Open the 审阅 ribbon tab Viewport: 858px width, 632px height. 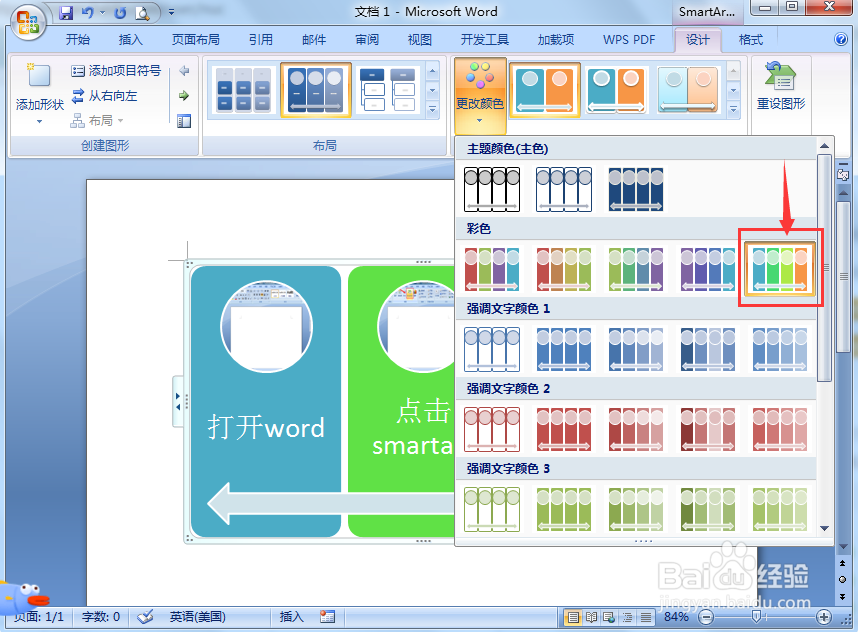click(367, 39)
